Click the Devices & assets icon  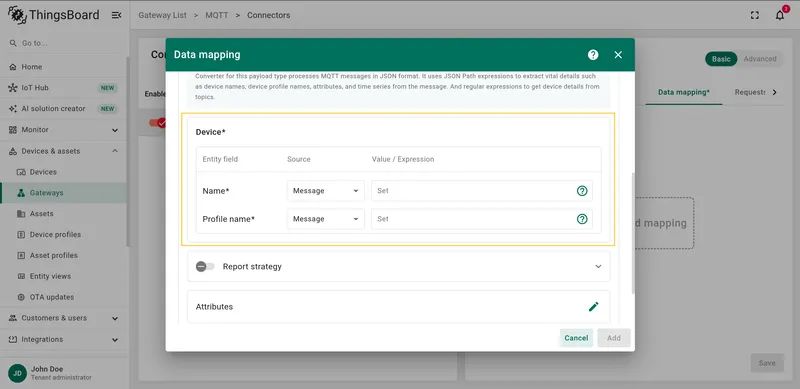click(x=13, y=151)
